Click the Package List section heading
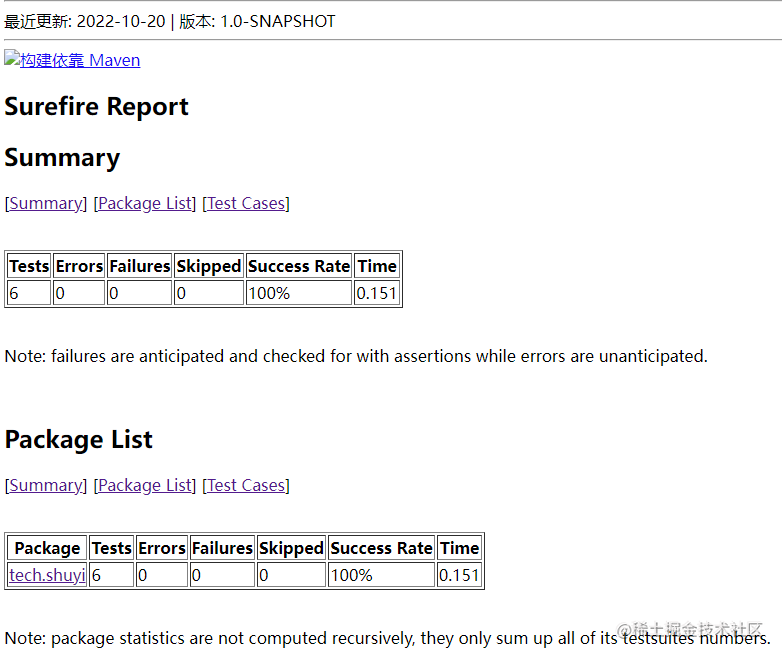Screen dimensions: 782x658 (78, 439)
